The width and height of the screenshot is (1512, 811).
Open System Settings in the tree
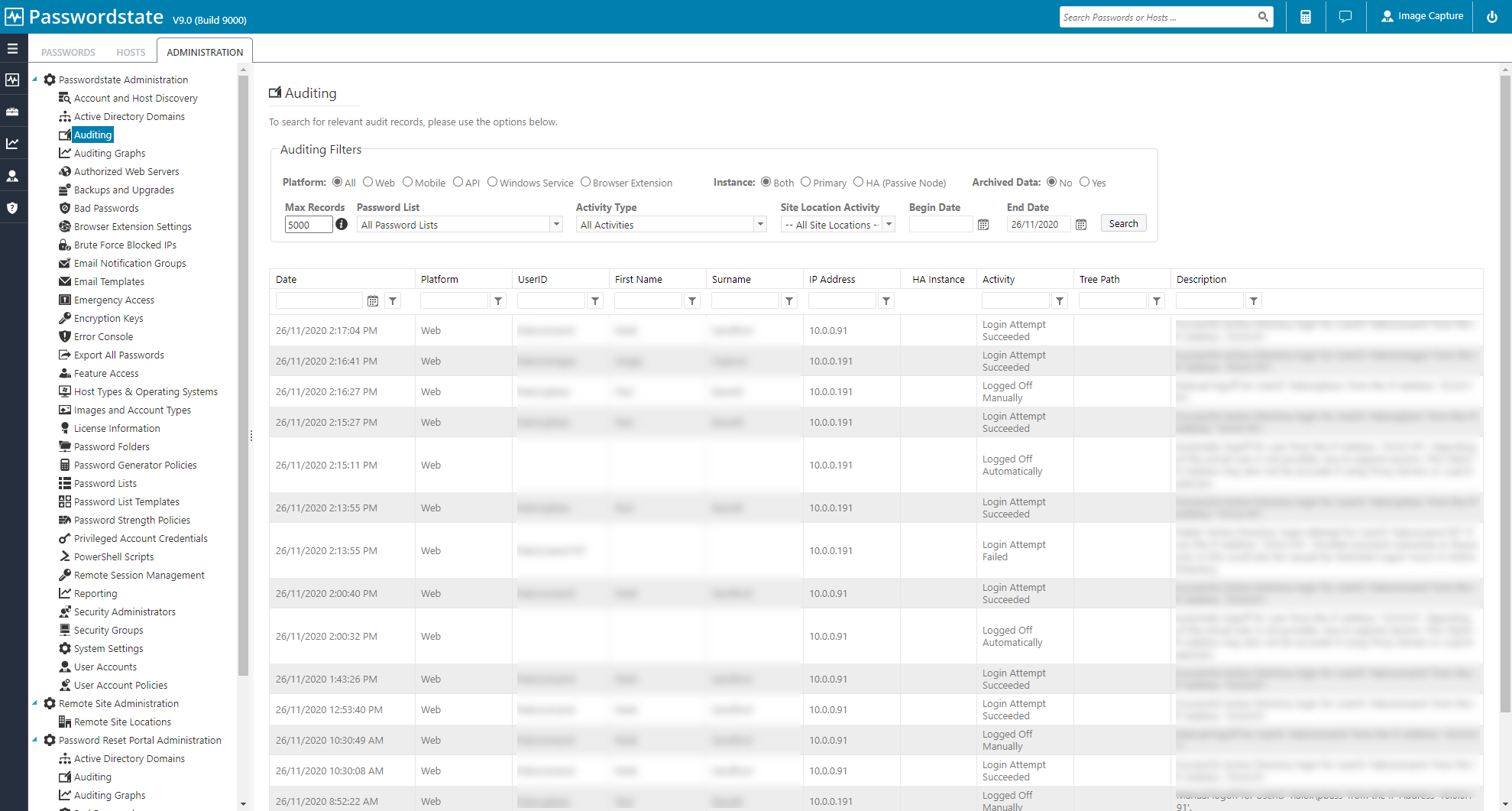[108, 648]
